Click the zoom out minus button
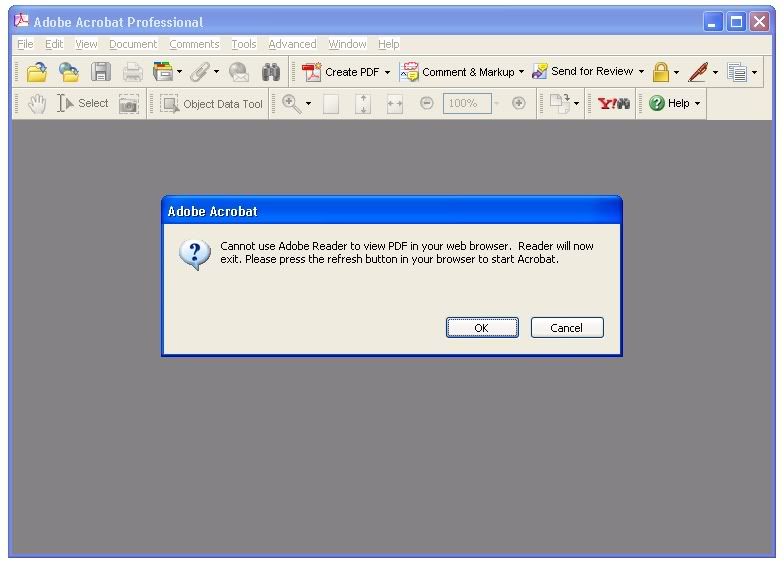 tap(426, 104)
